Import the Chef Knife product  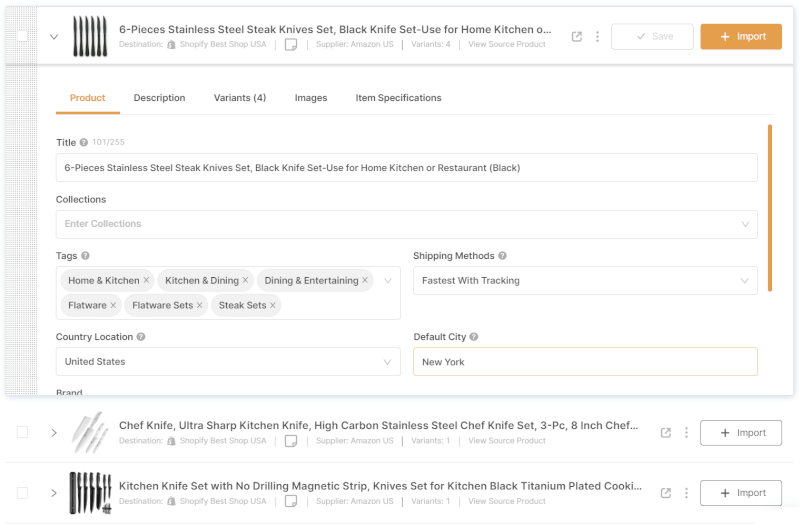pyautogui.click(x=741, y=433)
